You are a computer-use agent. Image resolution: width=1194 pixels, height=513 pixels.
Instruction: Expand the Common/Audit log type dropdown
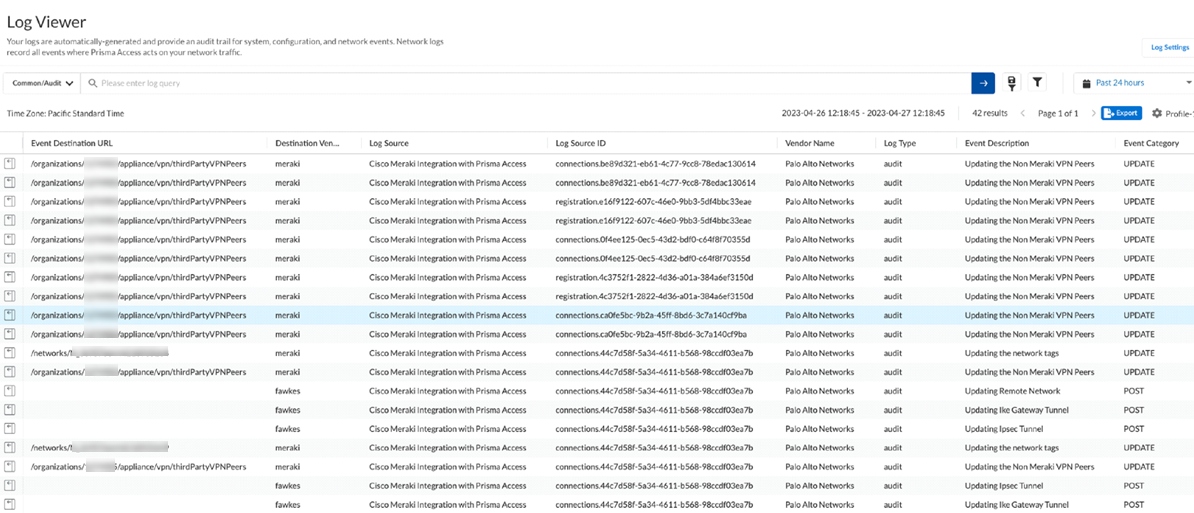pos(43,83)
